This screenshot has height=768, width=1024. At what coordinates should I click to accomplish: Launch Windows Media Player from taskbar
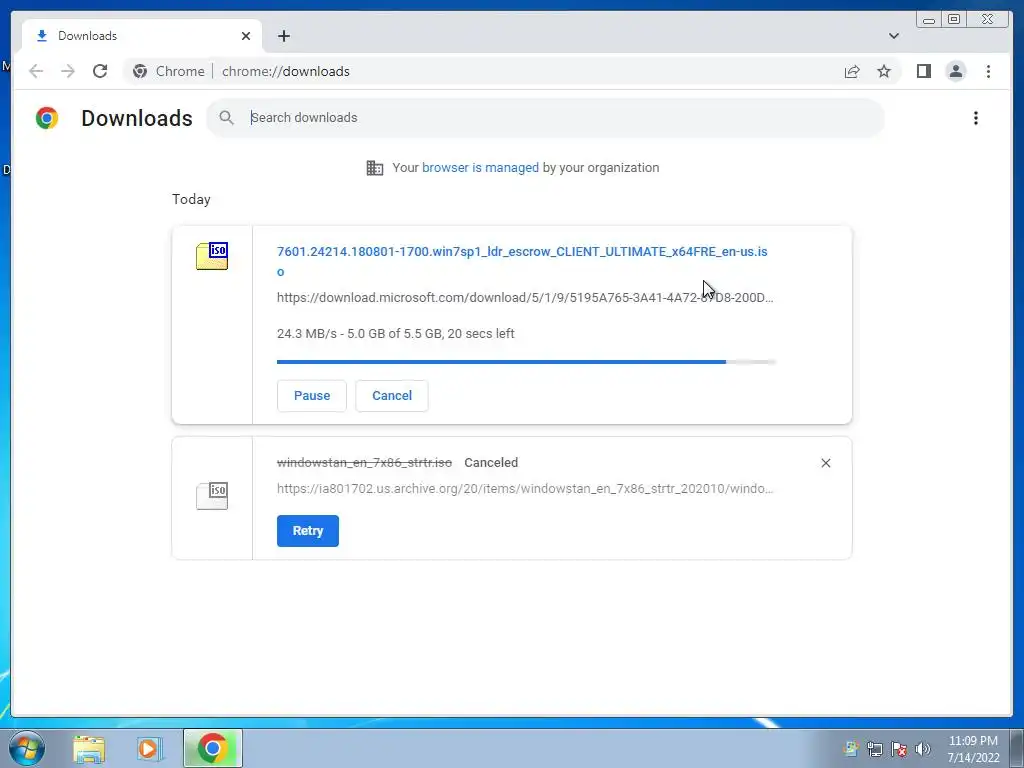(x=150, y=748)
